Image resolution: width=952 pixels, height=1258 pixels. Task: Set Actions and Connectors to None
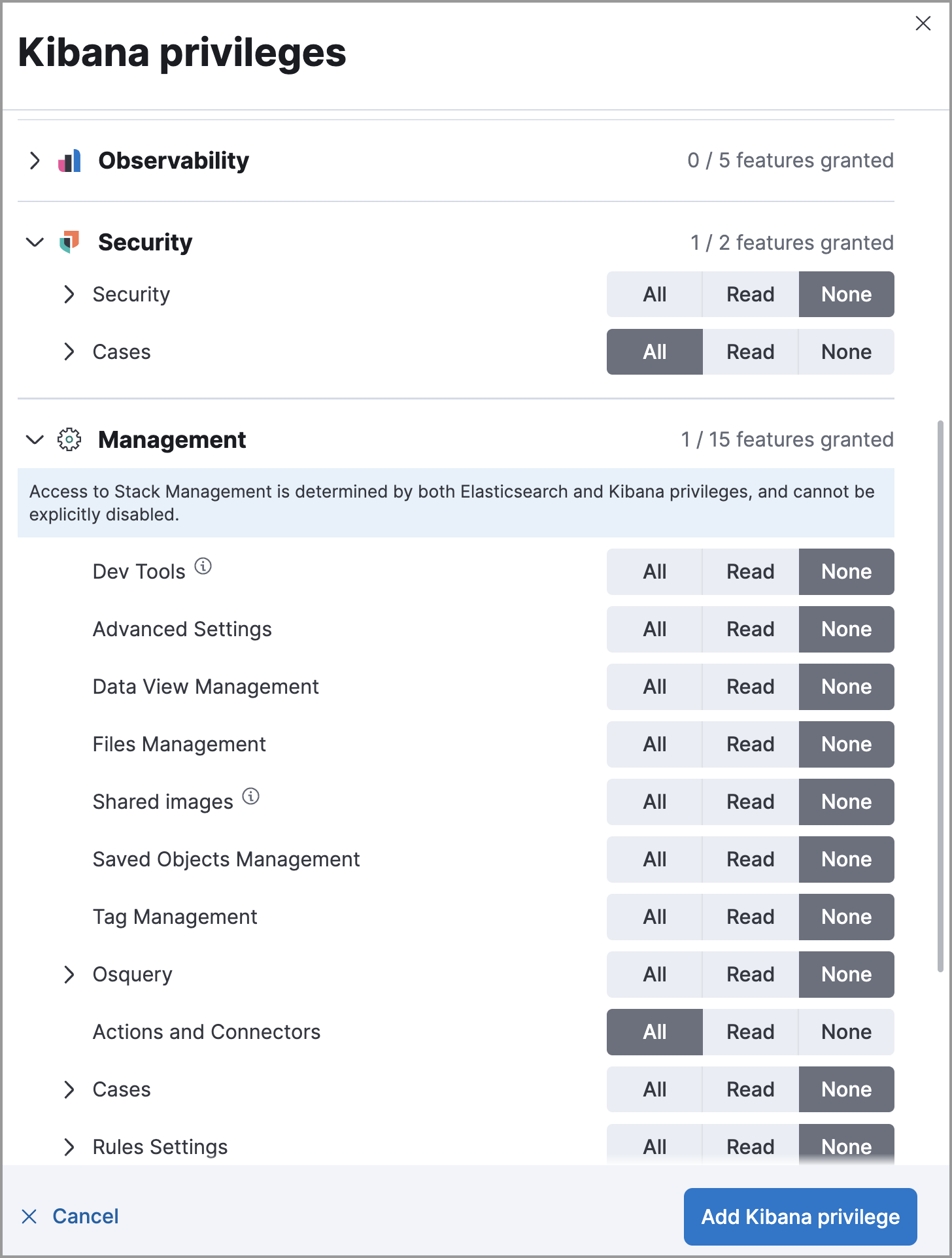[x=846, y=1032]
